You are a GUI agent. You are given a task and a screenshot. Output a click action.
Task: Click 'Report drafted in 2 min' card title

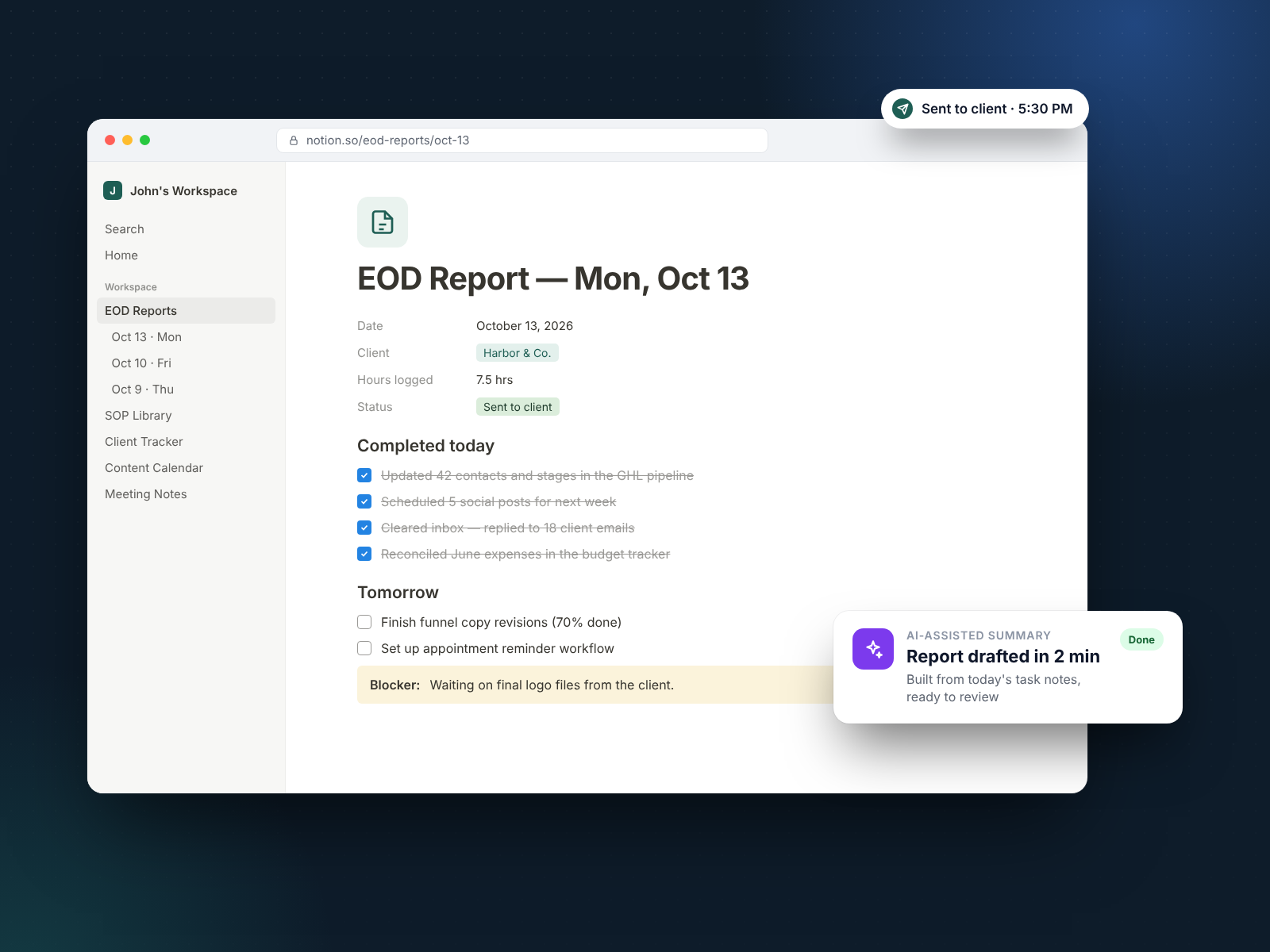(x=1003, y=656)
